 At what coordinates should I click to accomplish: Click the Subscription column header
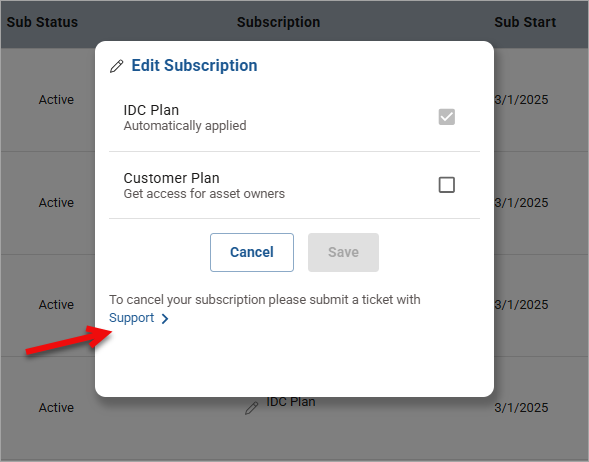pyautogui.click(x=278, y=22)
